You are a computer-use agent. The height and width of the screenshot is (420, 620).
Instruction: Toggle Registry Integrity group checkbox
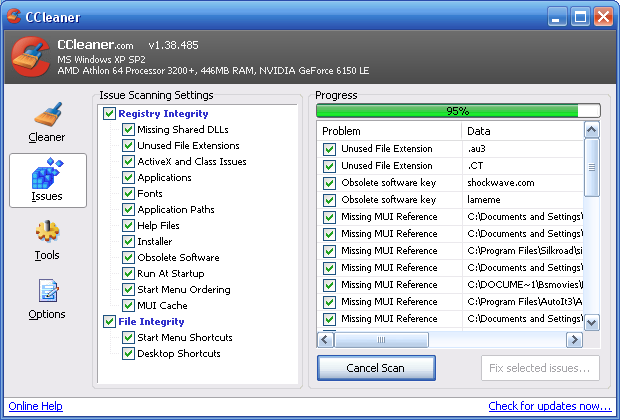tap(109, 114)
